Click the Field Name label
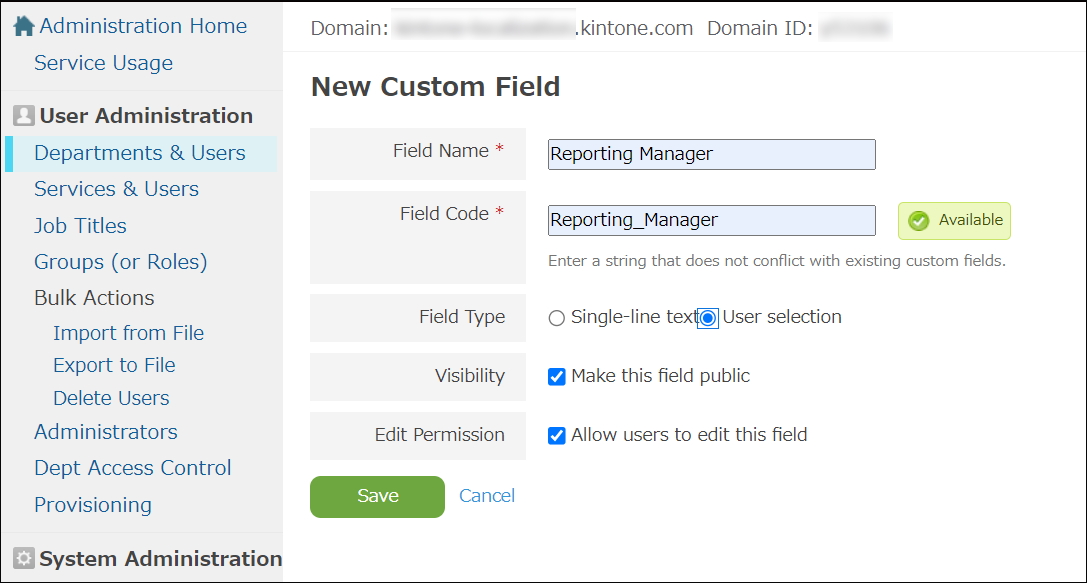Image resolution: width=1087 pixels, height=583 pixels. [441, 150]
